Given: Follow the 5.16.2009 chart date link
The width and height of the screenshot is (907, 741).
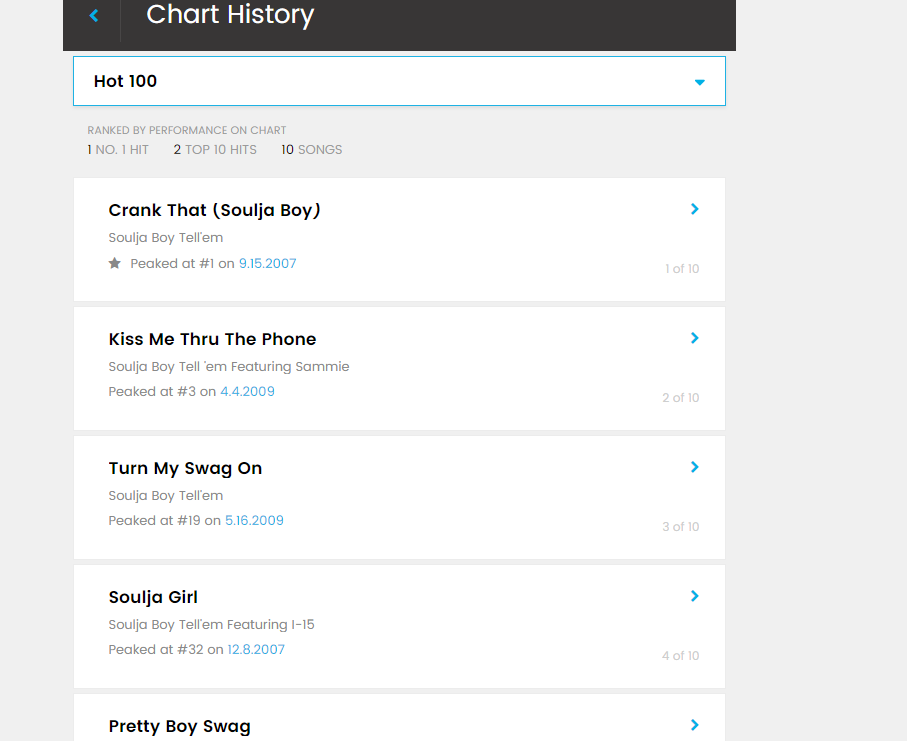Looking at the screenshot, I should (x=254, y=521).
